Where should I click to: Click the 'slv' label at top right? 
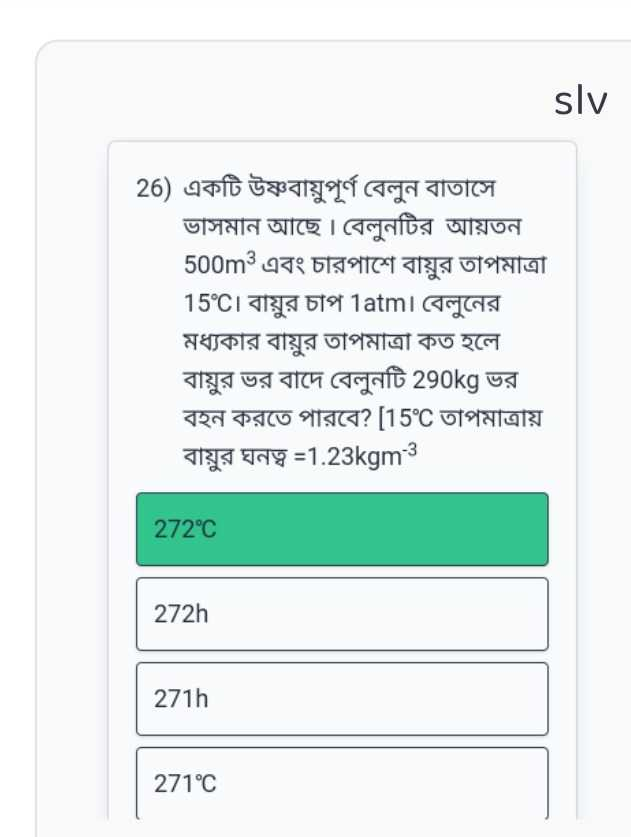[x=580, y=99]
